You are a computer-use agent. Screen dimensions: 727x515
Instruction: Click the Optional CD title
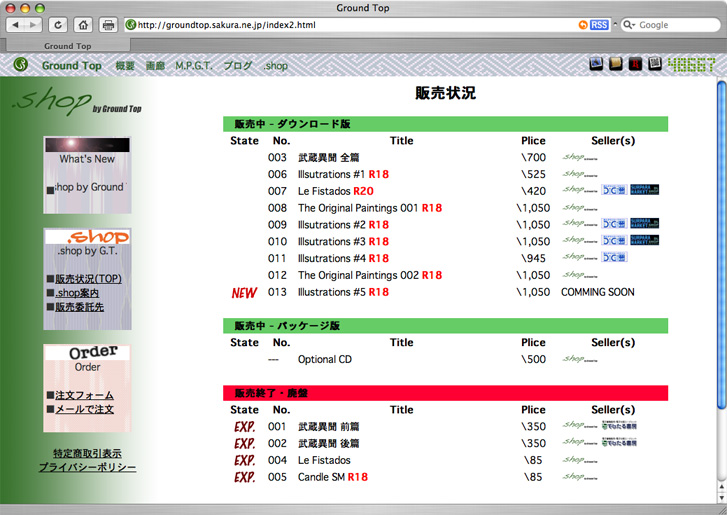click(x=325, y=359)
